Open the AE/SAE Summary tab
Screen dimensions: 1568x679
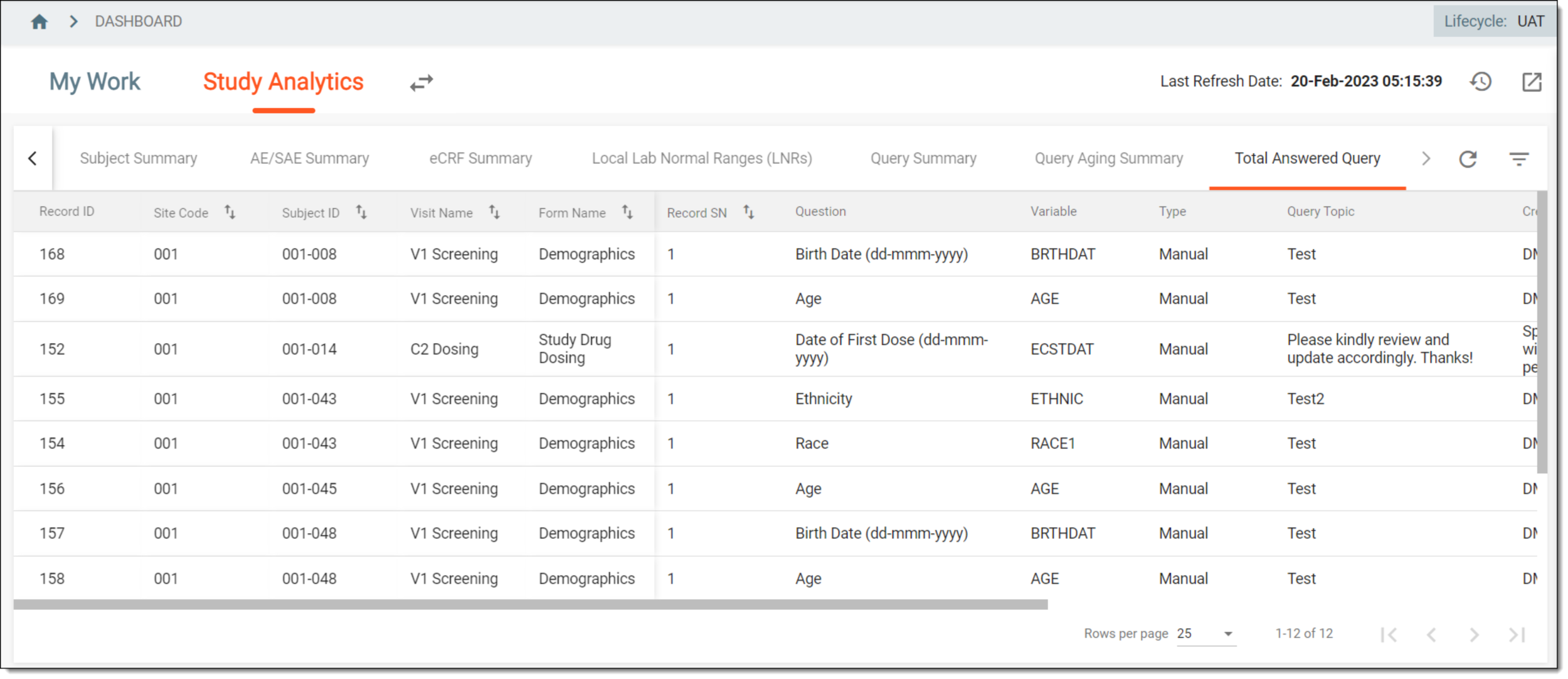(309, 159)
